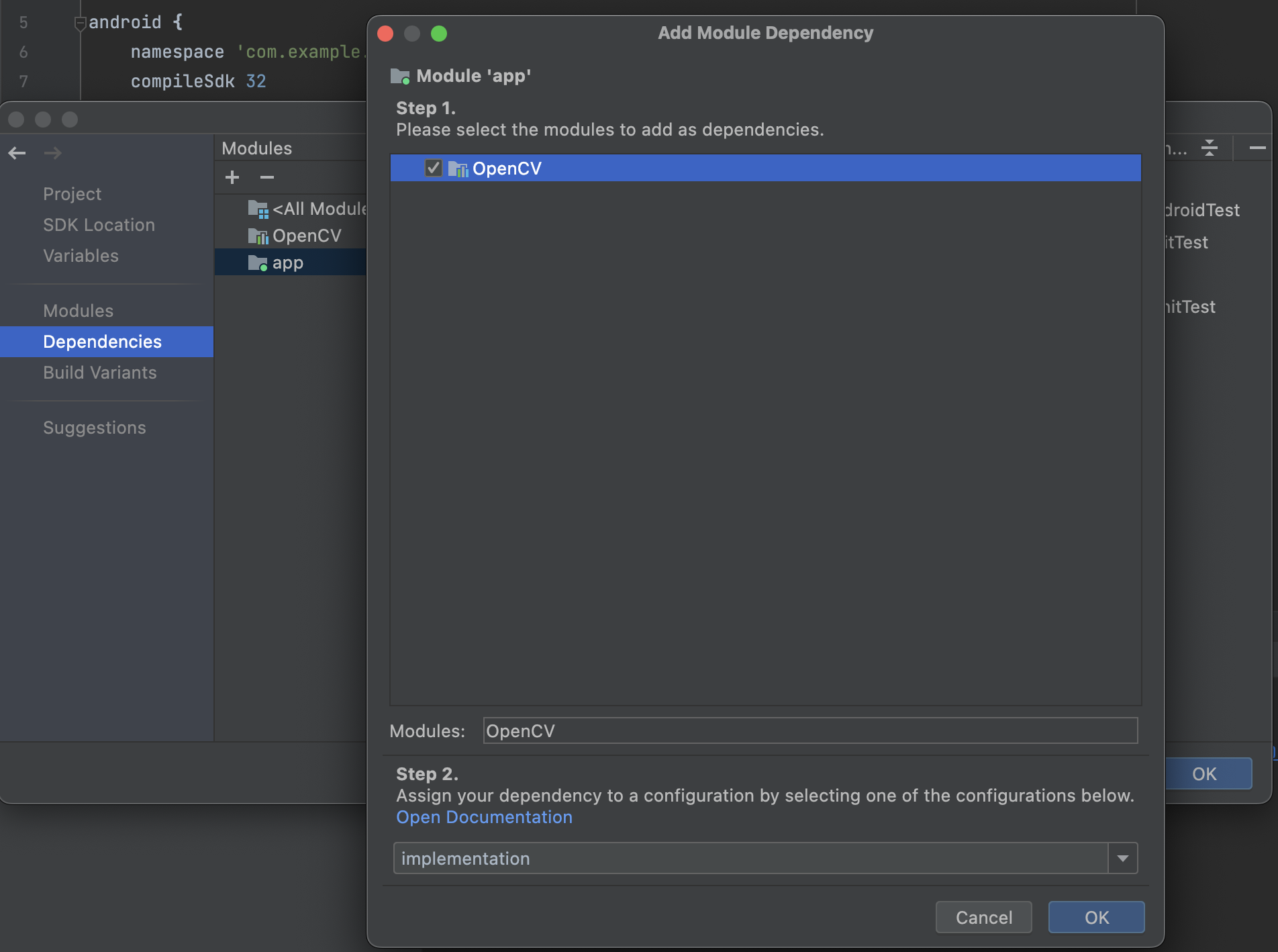Cancel the Add Module Dependency dialog
Viewport: 1278px width, 952px height.
pyautogui.click(x=983, y=917)
